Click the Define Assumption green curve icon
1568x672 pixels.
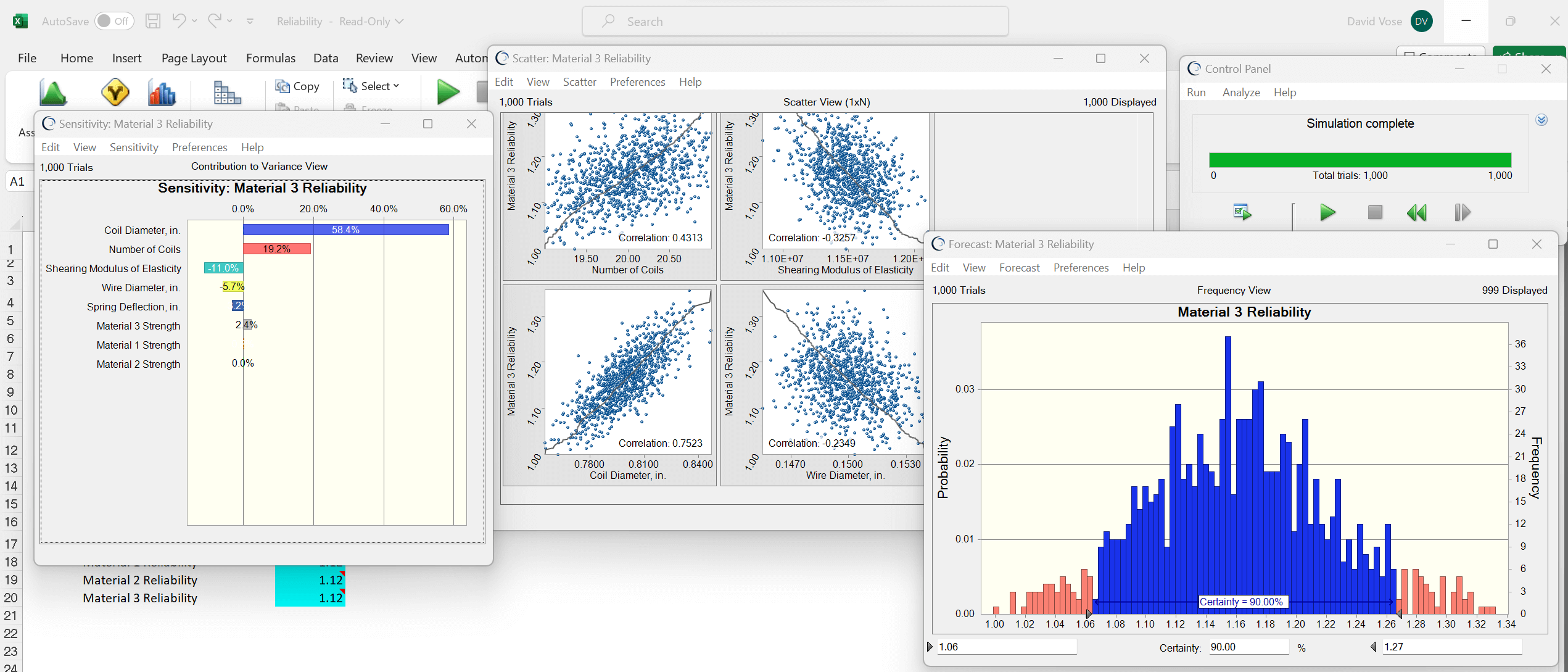pyautogui.click(x=53, y=93)
